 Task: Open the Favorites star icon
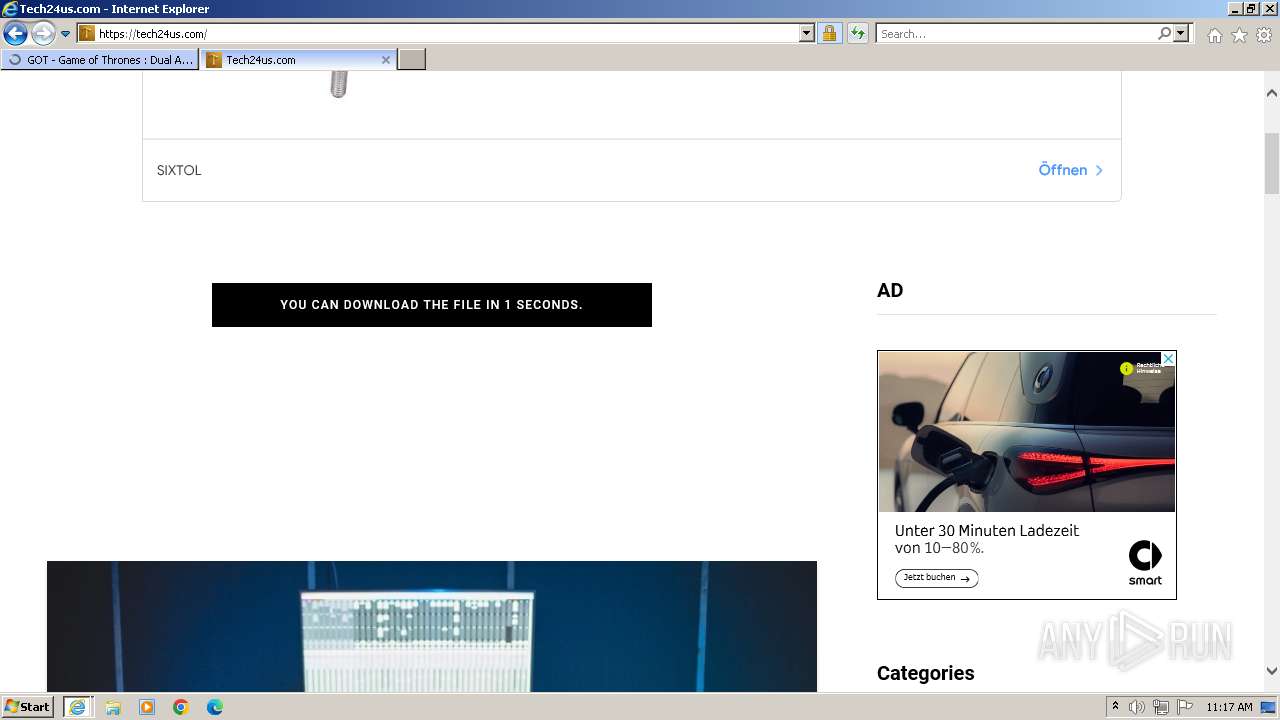pos(1239,35)
